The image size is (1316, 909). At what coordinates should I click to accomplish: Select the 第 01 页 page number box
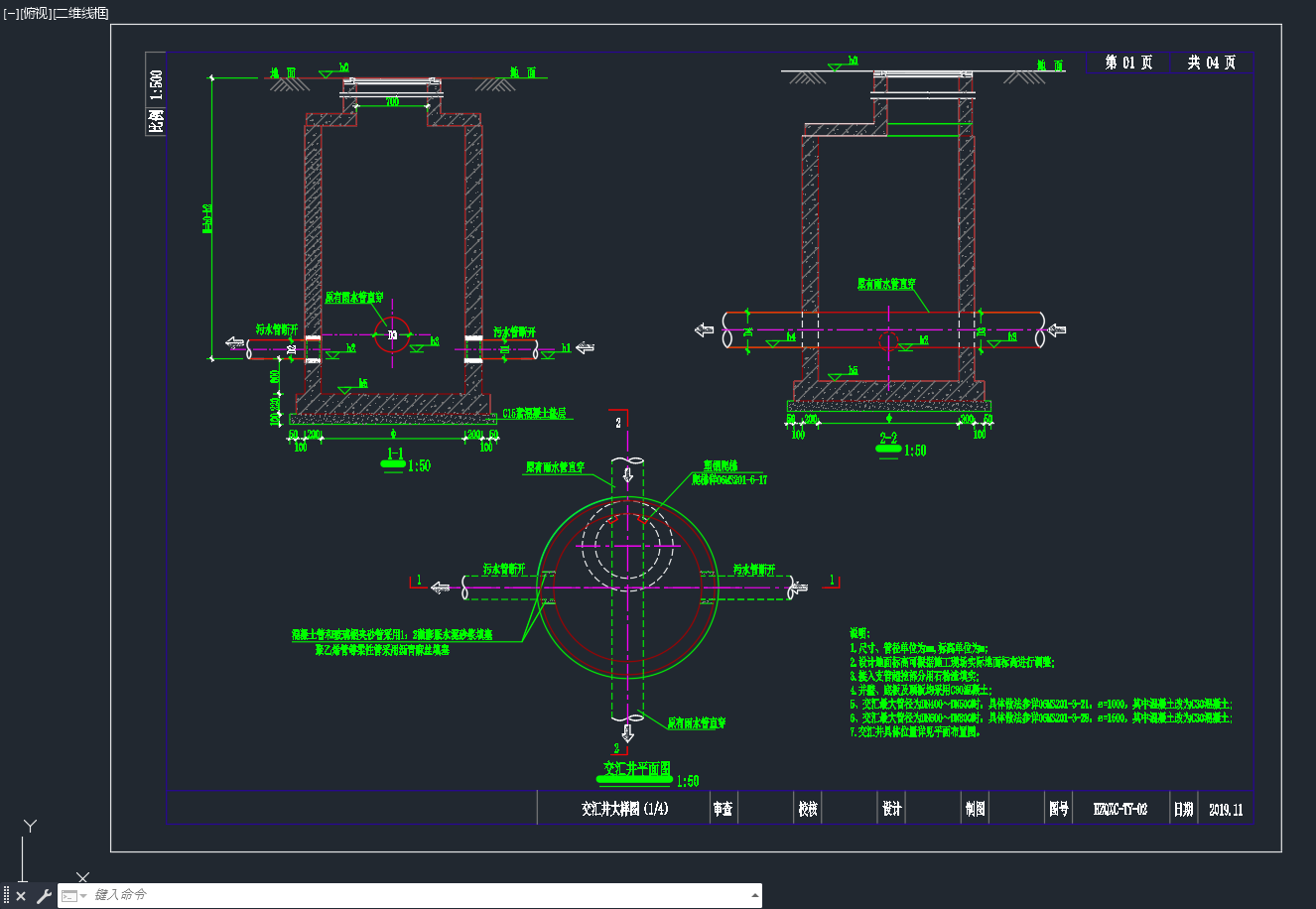[x=1129, y=63]
